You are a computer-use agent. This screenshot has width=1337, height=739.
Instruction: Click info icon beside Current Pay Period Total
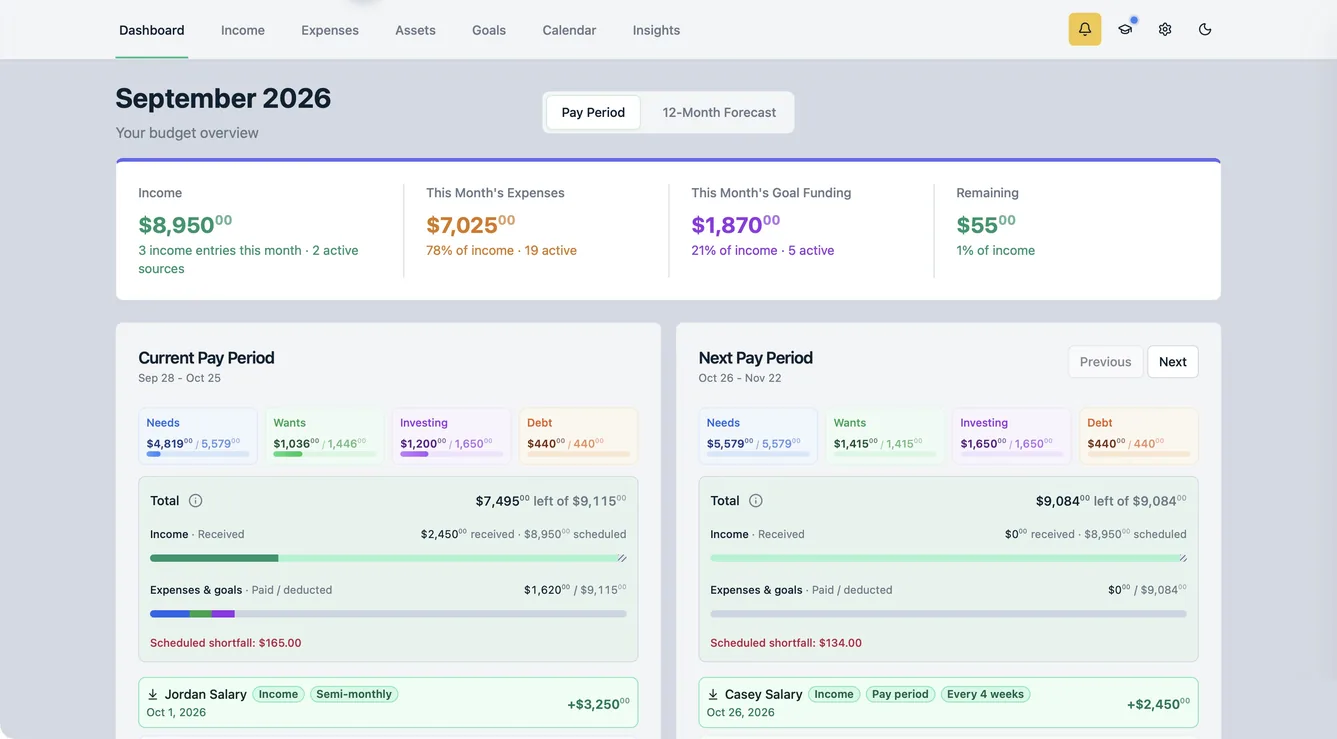[196, 501]
